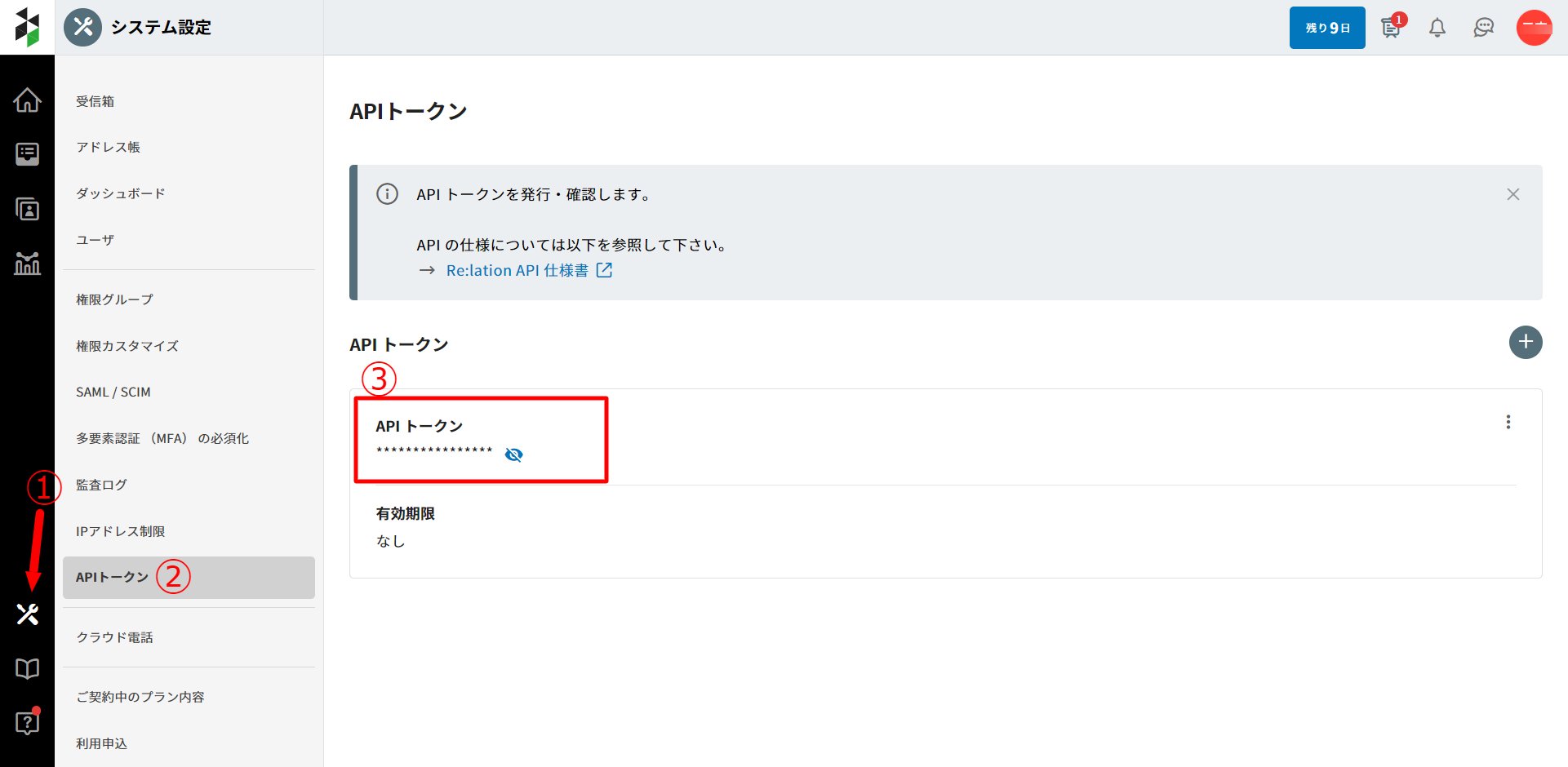Open IPアドレス制限 settings

pos(189,531)
